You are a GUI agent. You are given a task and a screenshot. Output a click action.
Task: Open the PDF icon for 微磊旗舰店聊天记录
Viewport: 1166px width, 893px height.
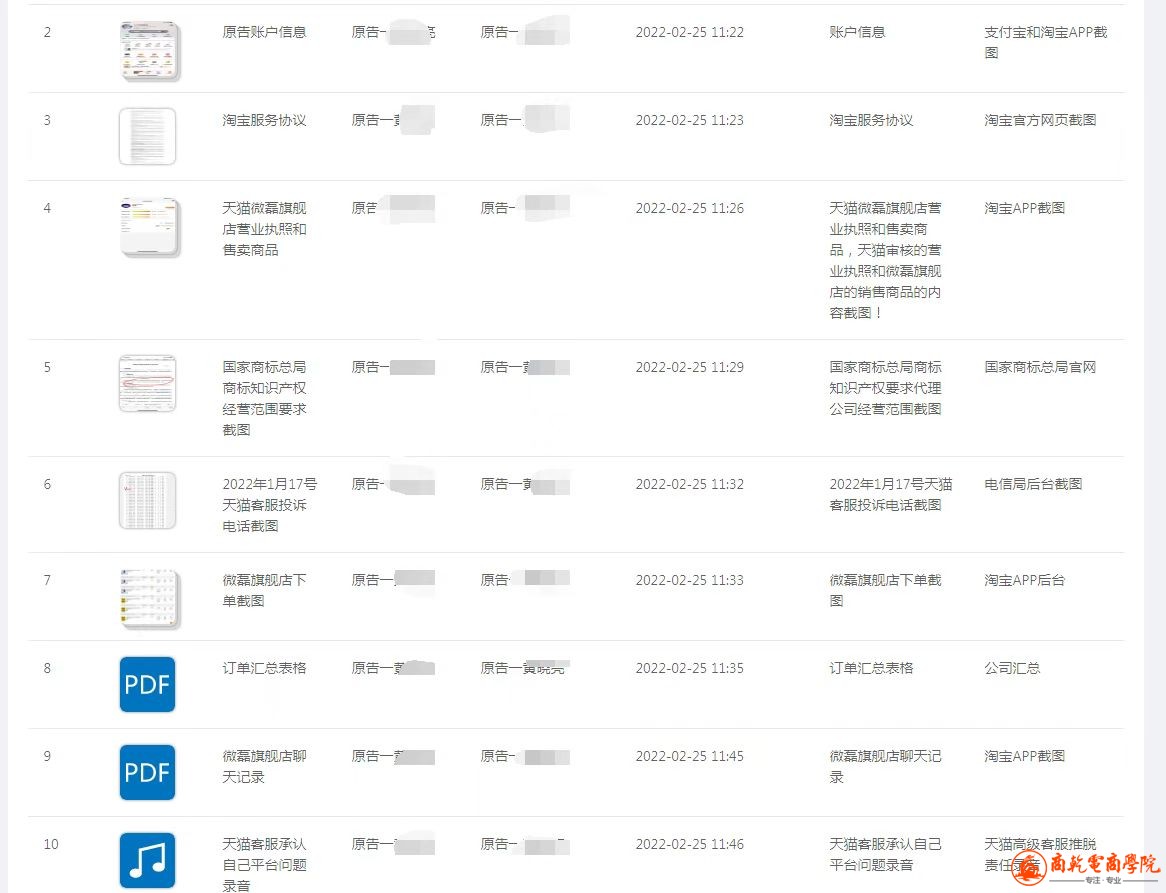pyautogui.click(x=147, y=773)
